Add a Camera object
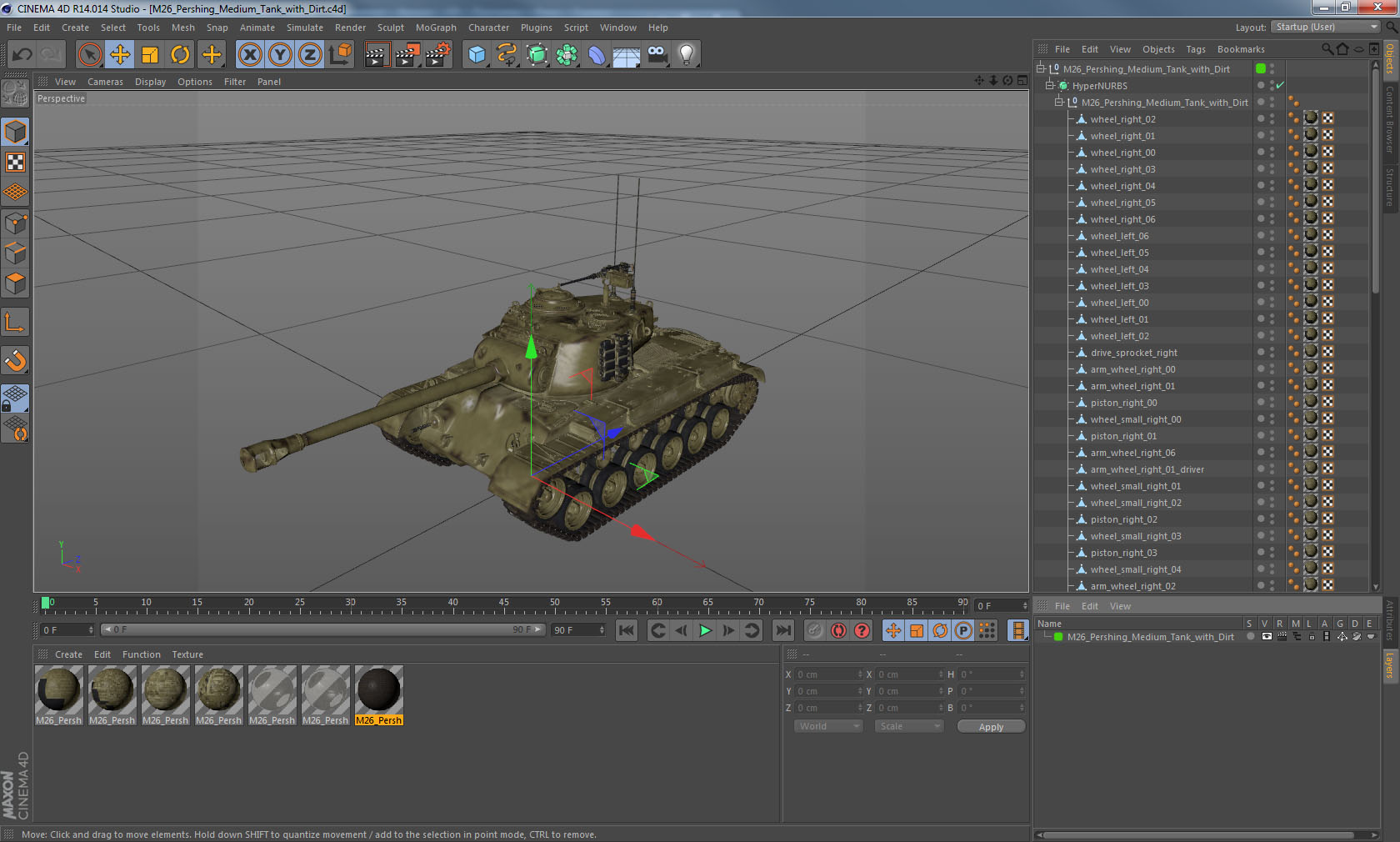Viewport: 1400px width, 842px height. pyautogui.click(x=657, y=55)
